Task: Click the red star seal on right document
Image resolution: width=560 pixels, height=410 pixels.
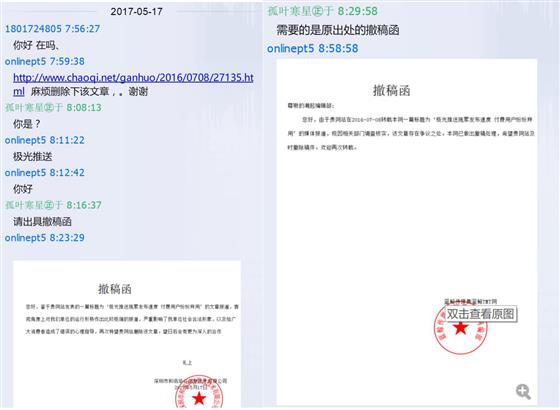Action: [x=460, y=329]
